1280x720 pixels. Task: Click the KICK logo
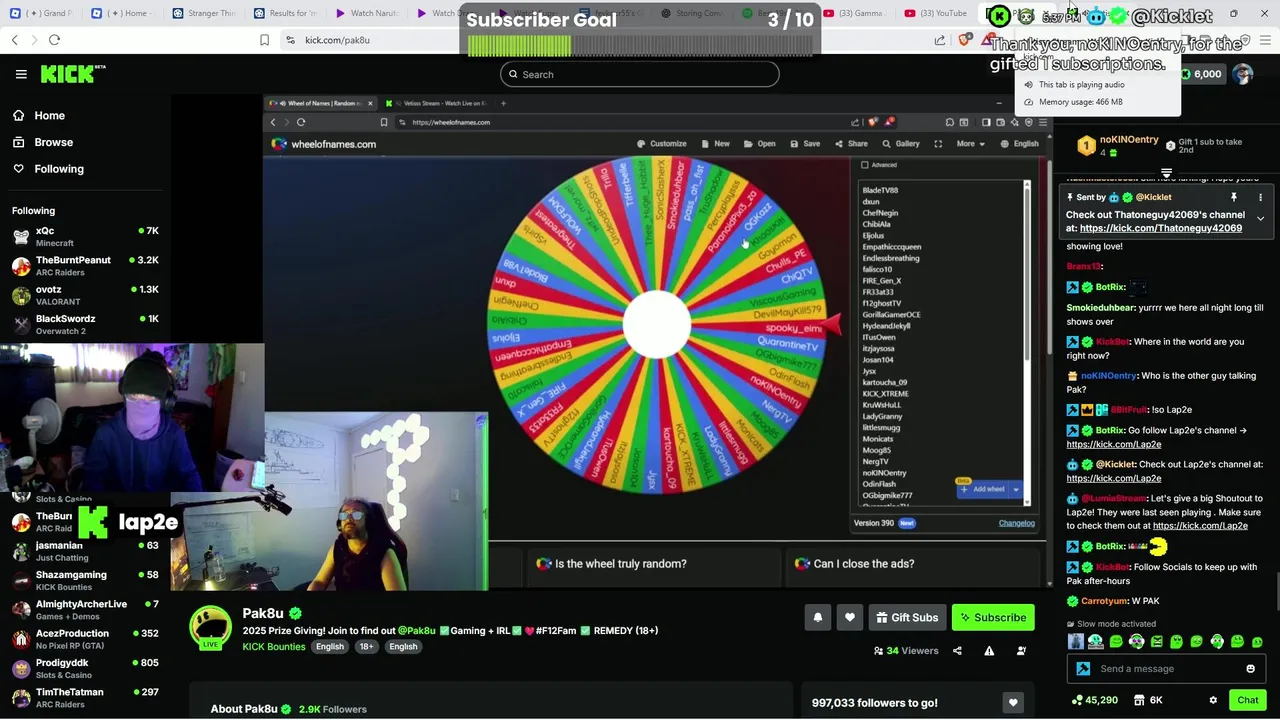click(x=72, y=74)
